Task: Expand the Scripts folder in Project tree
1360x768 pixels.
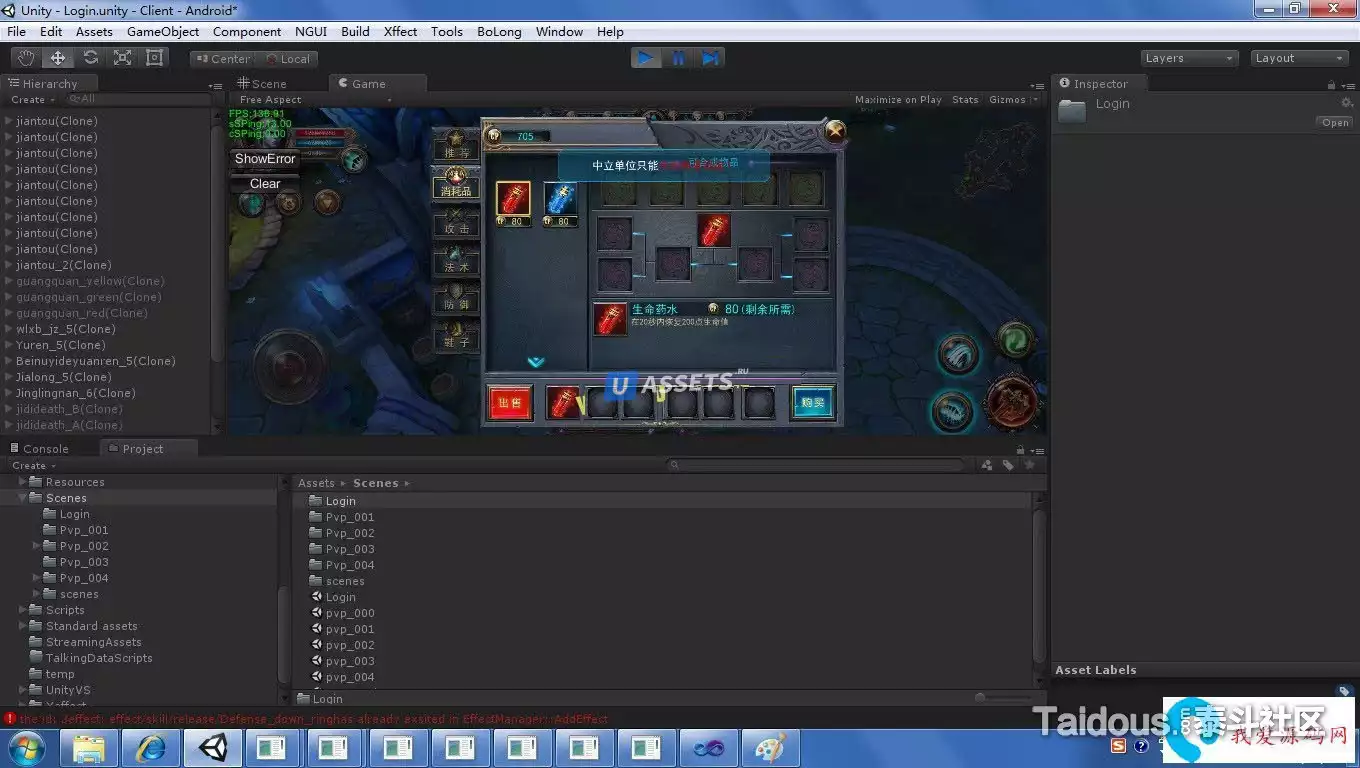Action: click(x=23, y=610)
